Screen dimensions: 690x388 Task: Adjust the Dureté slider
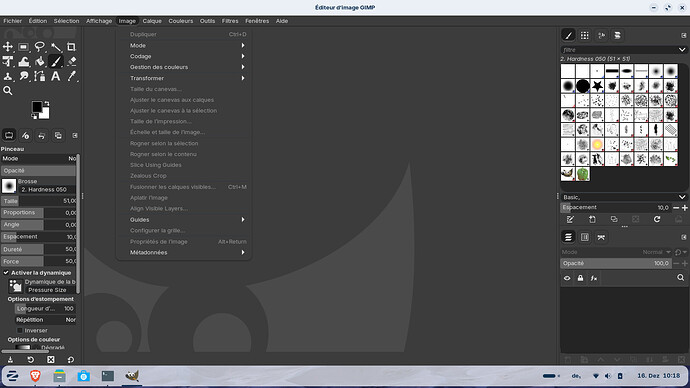pyautogui.click(x=39, y=249)
